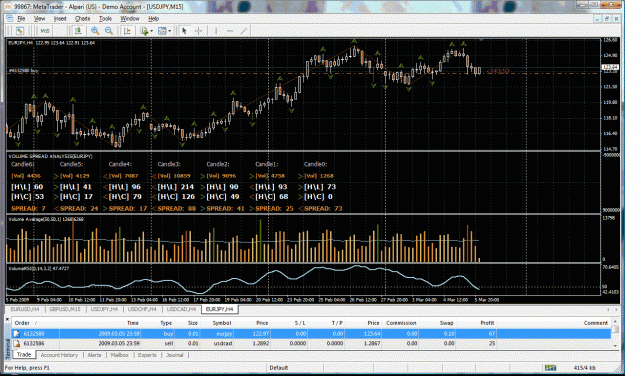
Task: Click the 415/4 kb traffic indicator
Action: point(584,368)
